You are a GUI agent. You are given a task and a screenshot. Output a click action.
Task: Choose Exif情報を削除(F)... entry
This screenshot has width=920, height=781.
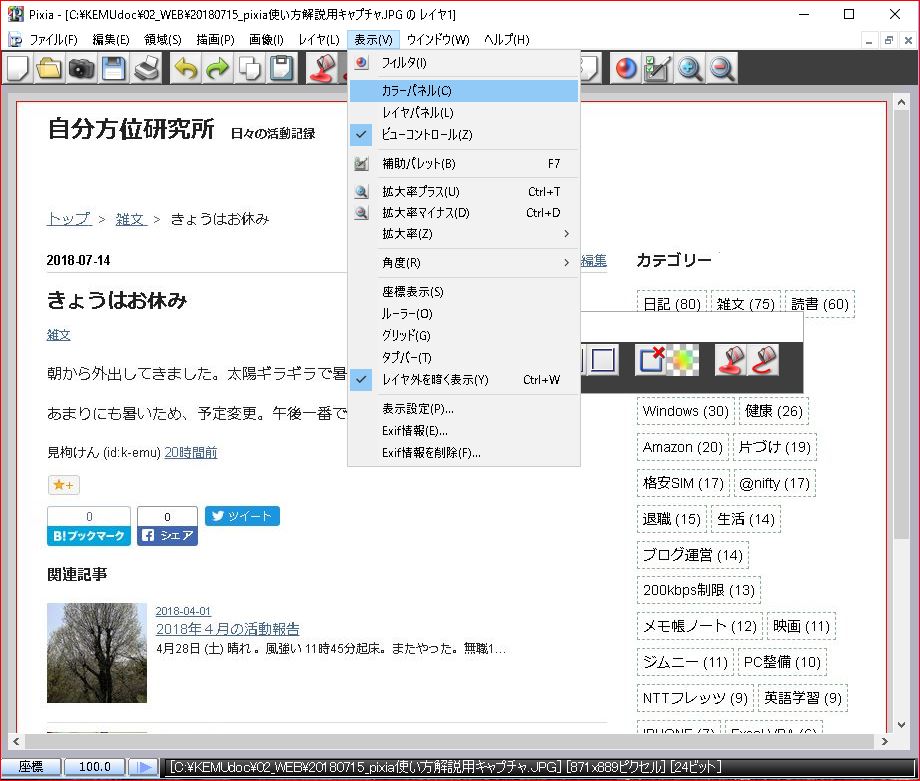point(464,453)
